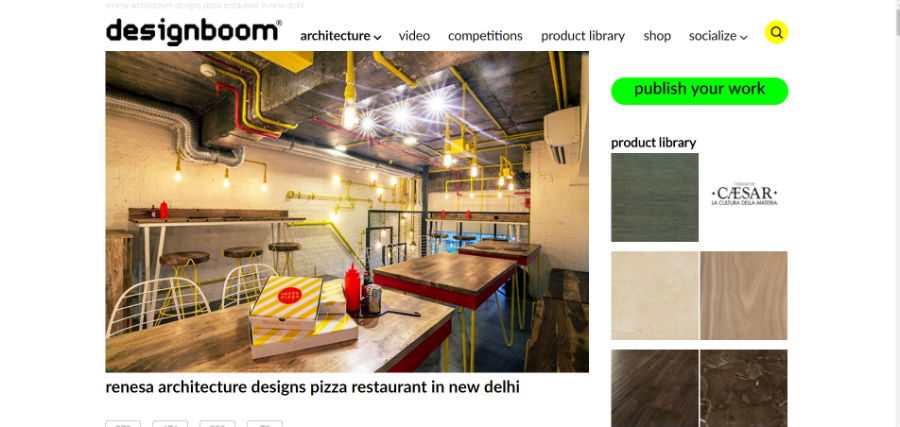This screenshot has height=427, width=900.
Task: Select the green stone material swatch
Action: [x=654, y=197]
